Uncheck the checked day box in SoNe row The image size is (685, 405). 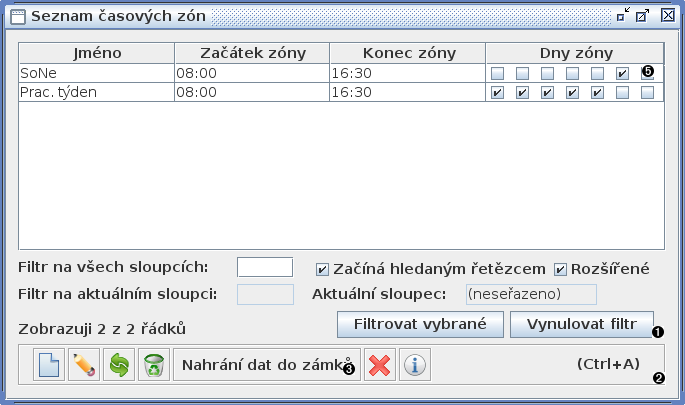coord(622,73)
